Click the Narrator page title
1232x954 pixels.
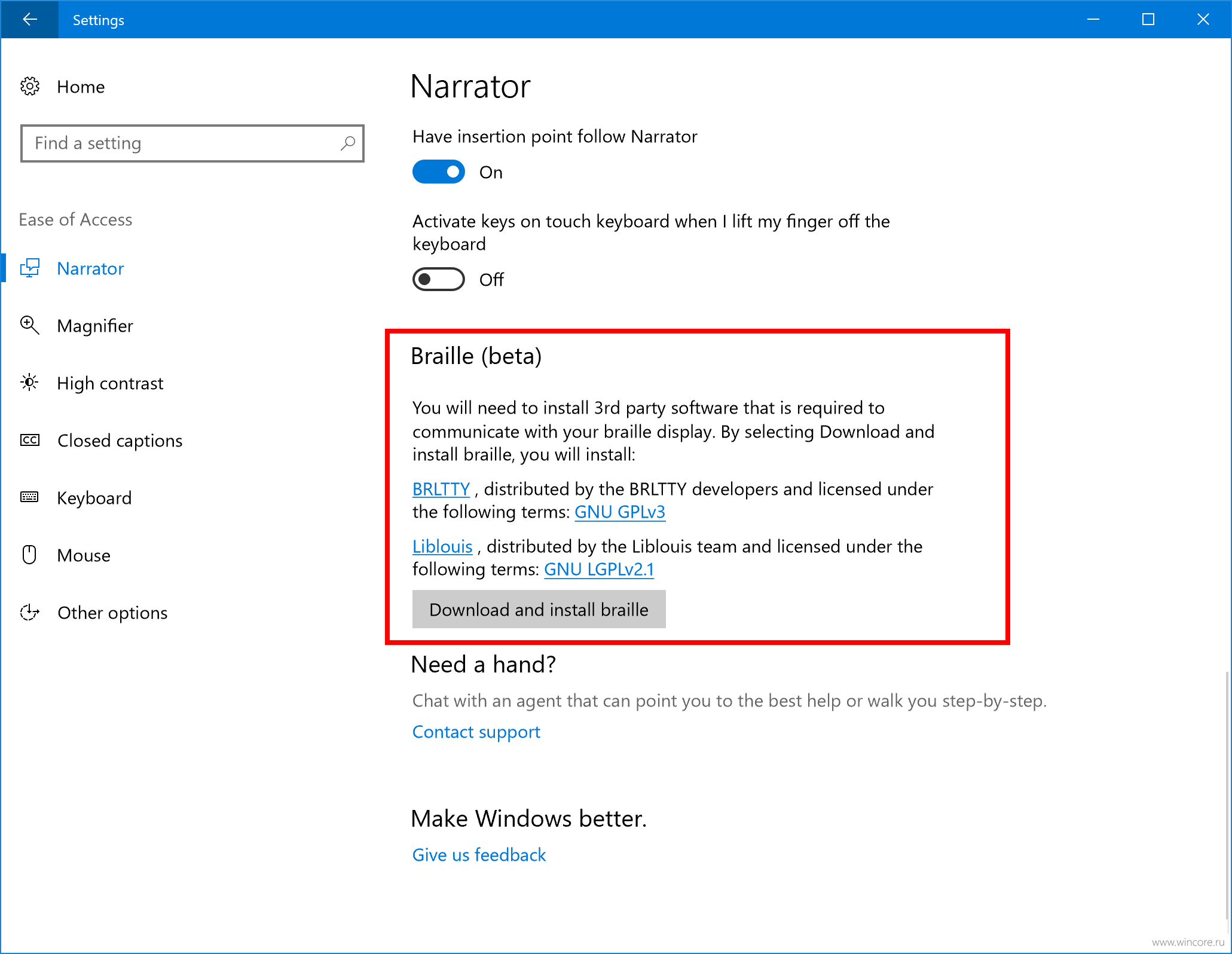[x=470, y=86]
